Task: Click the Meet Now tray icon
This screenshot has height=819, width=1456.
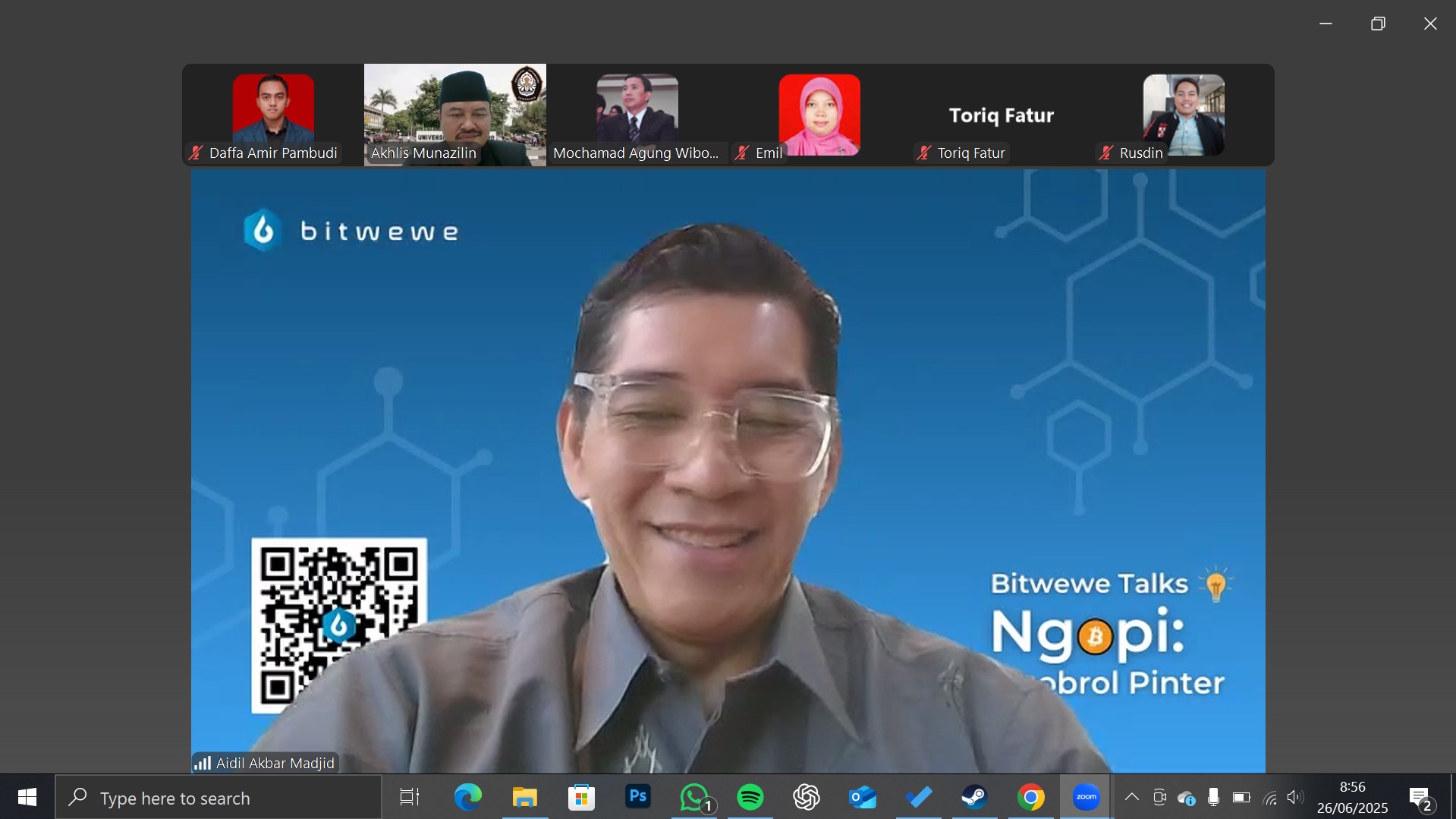Action: (x=1159, y=797)
